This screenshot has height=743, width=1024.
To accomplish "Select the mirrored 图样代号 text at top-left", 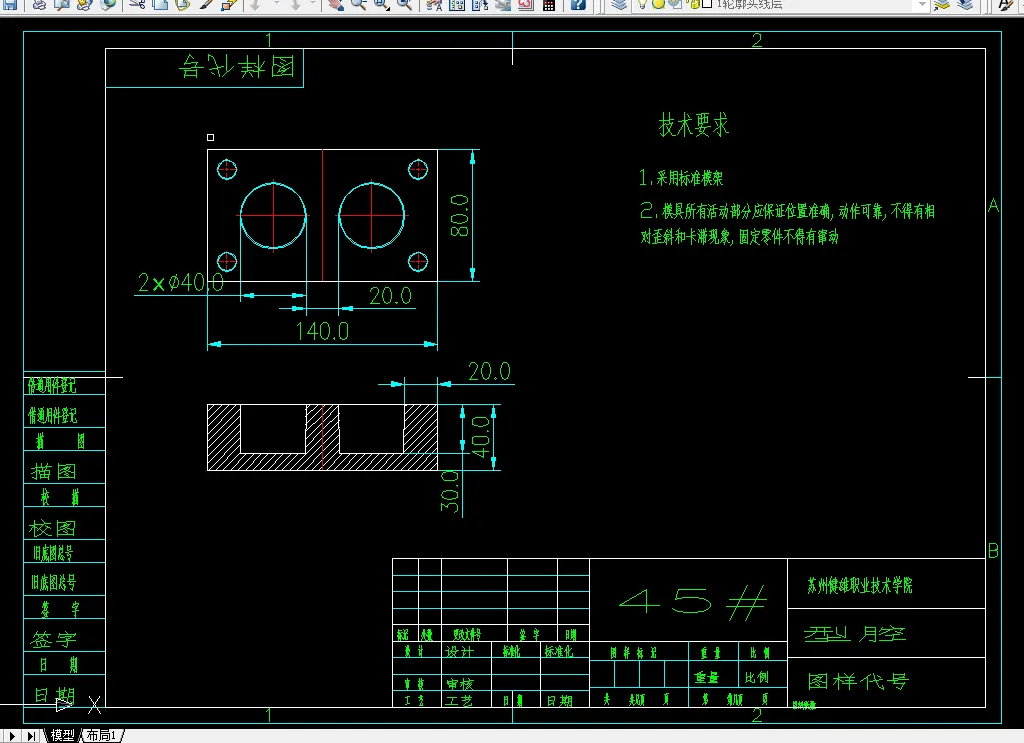I will 237,67.
